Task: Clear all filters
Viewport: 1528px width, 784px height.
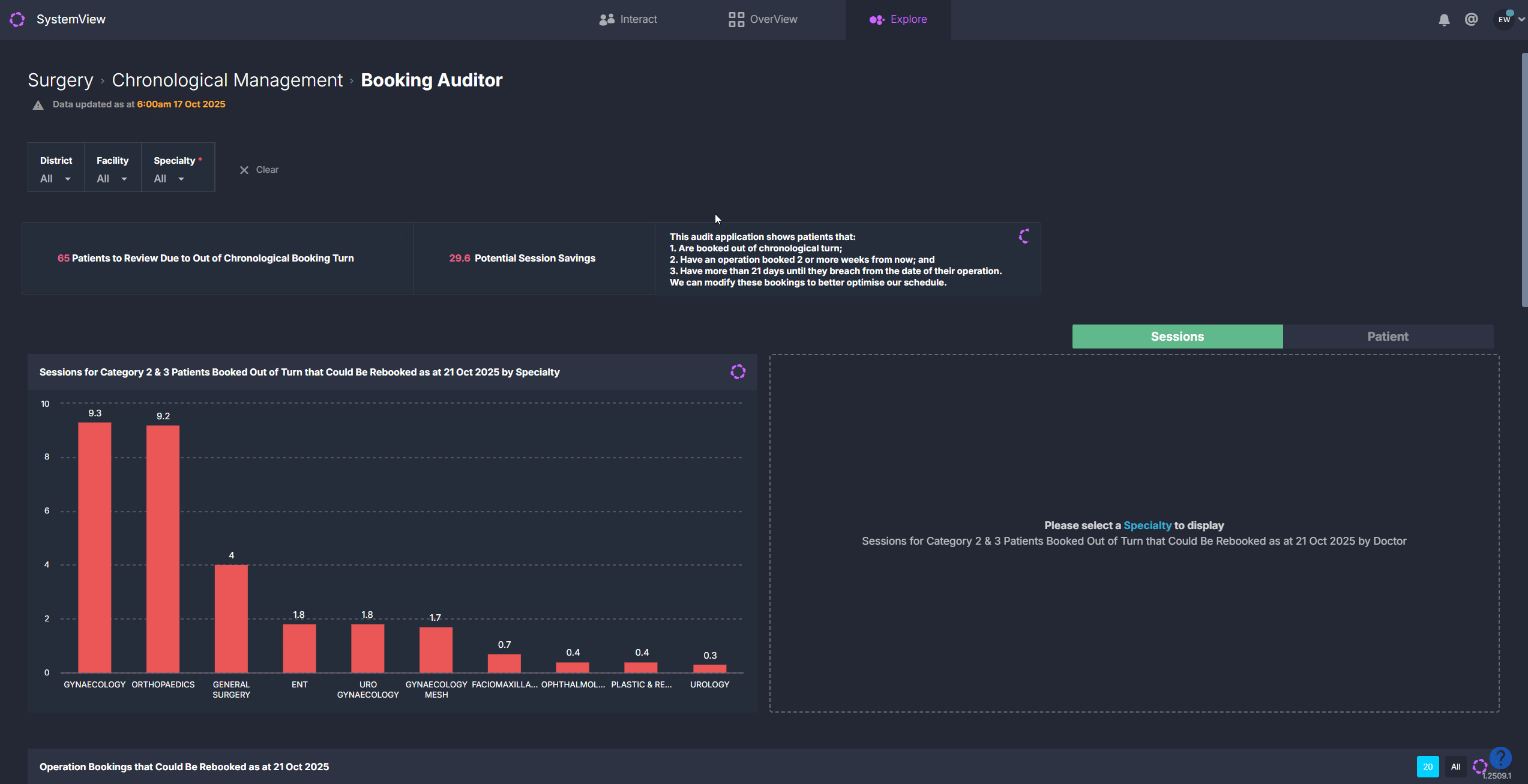Action: pos(259,170)
